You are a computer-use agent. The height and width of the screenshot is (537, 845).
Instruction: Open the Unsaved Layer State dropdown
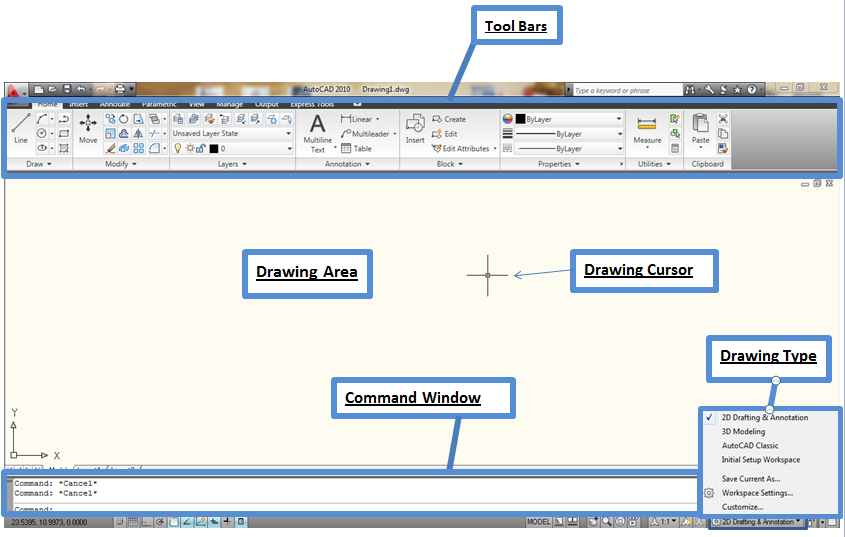pos(232,133)
